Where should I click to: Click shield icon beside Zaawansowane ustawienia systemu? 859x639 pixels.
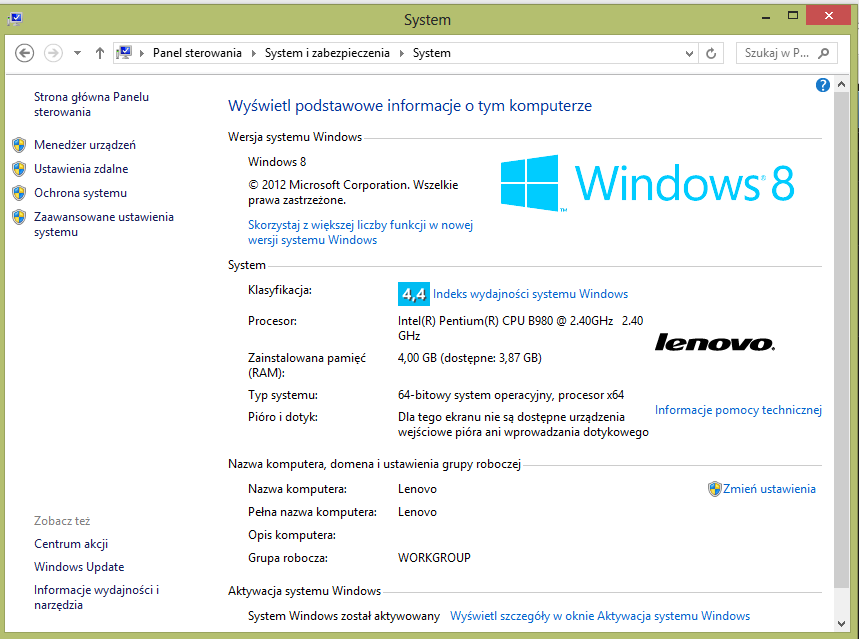(x=19, y=217)
